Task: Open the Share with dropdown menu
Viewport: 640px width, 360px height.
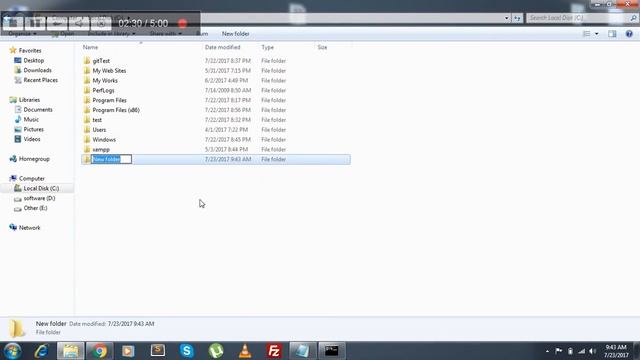Action: tap(166, 34)
